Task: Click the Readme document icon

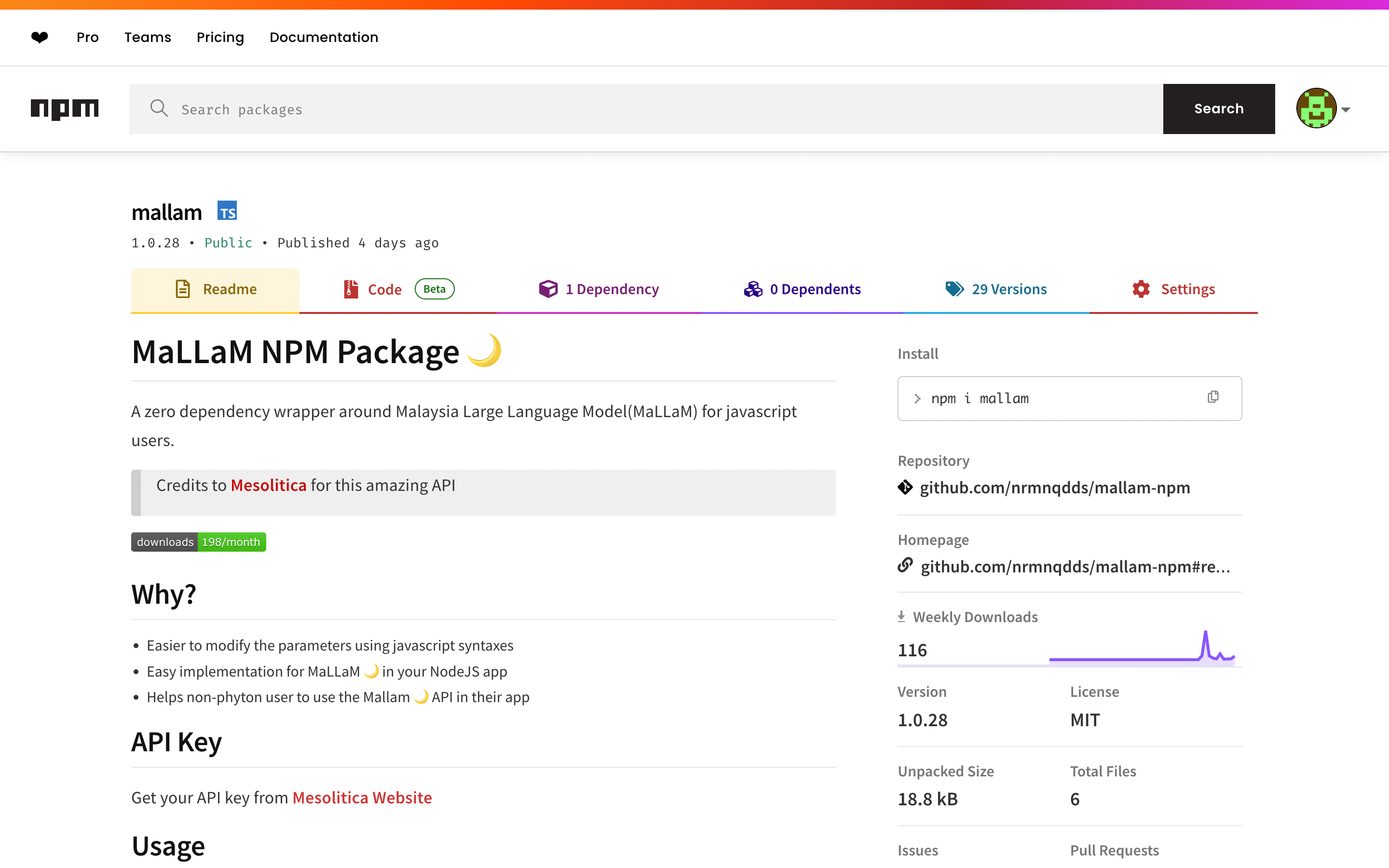Action: tap(182, 289)
